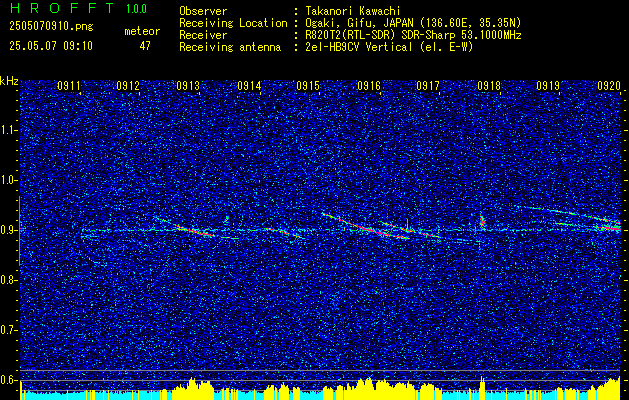Click the 0915 time marker
The height and width of the screenshot is (400, 629).
pos(308,86)
